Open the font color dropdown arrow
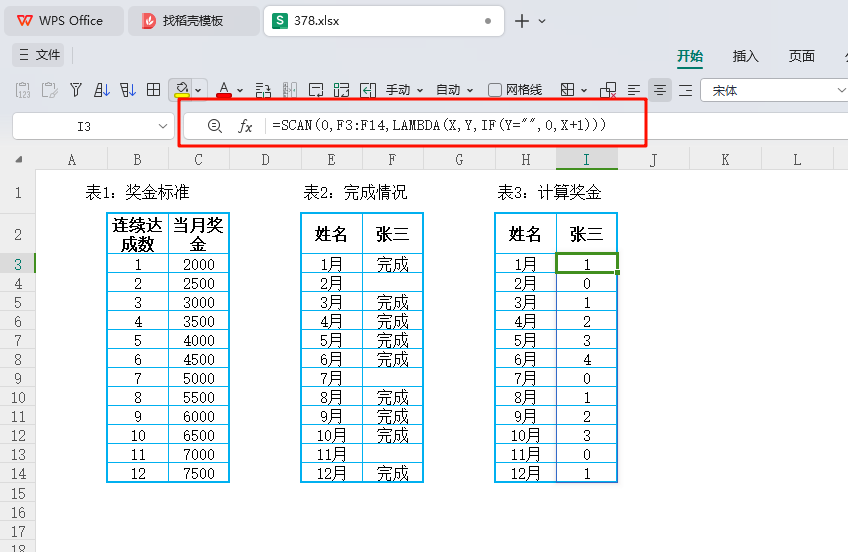848x552 pixels. tap(240, 90)
